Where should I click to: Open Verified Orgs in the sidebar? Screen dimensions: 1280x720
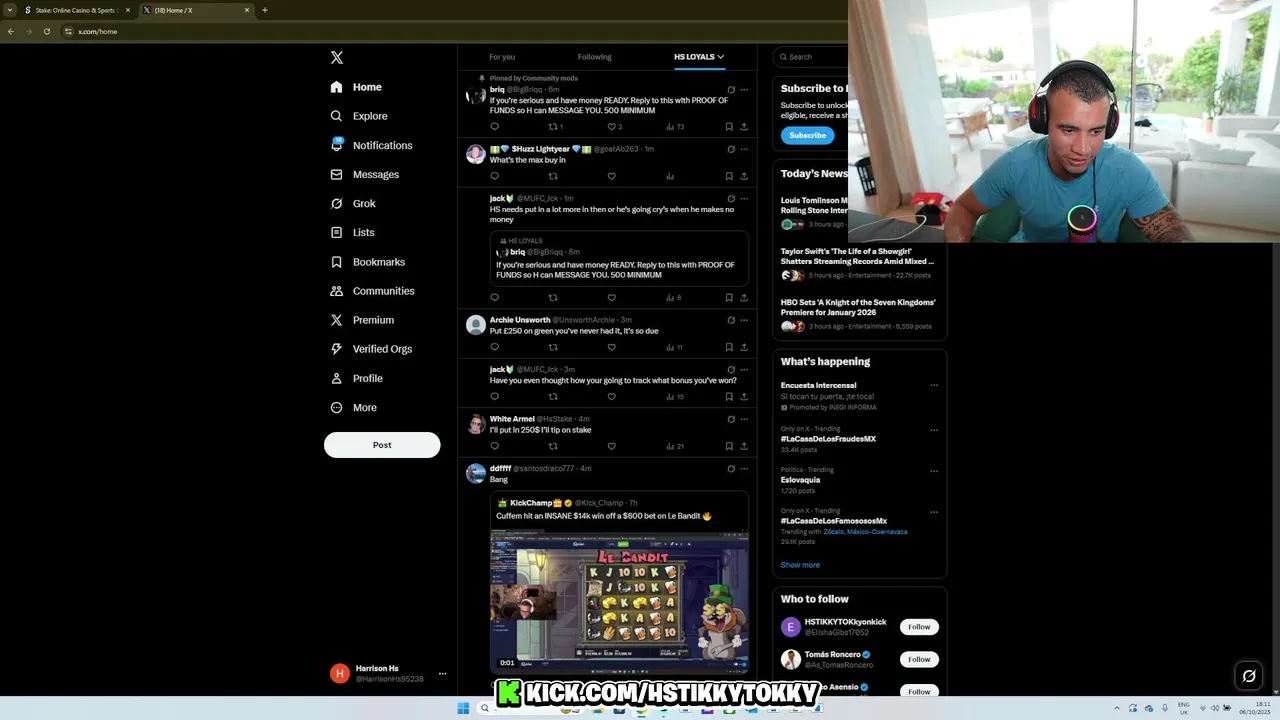click(x=371, y=349)
